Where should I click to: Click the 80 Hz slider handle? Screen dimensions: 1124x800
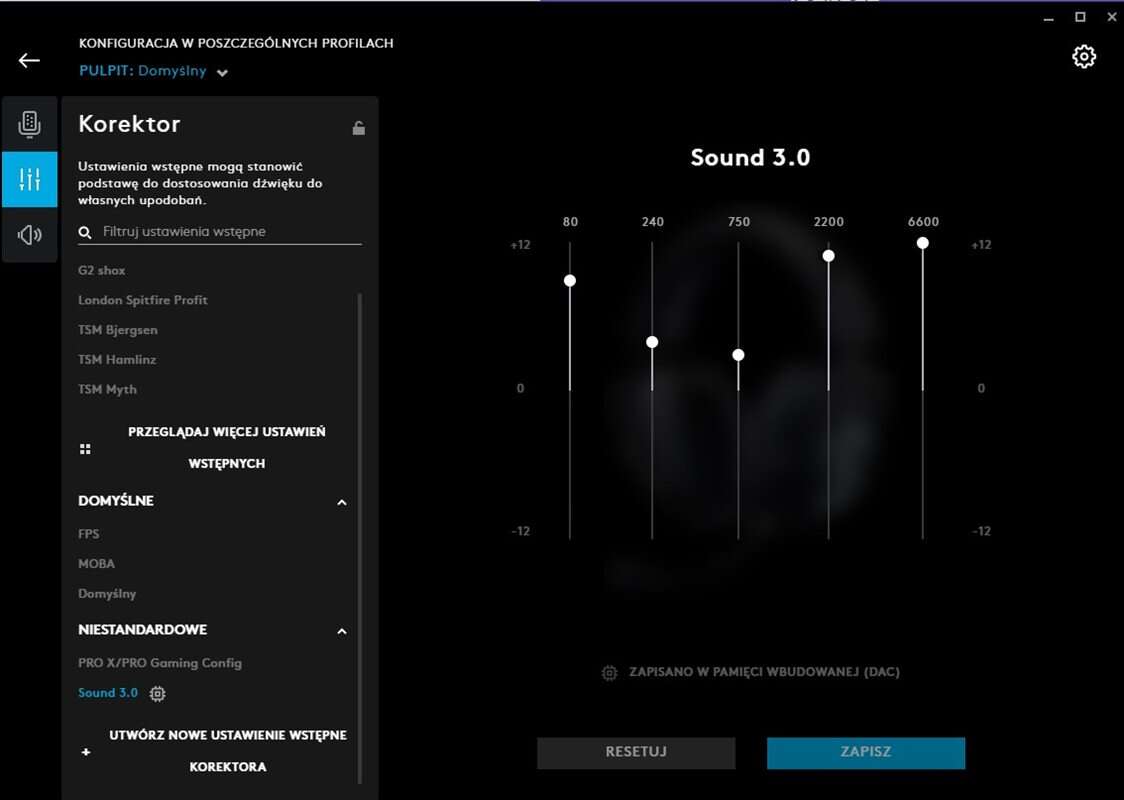(x=570, y=281)
